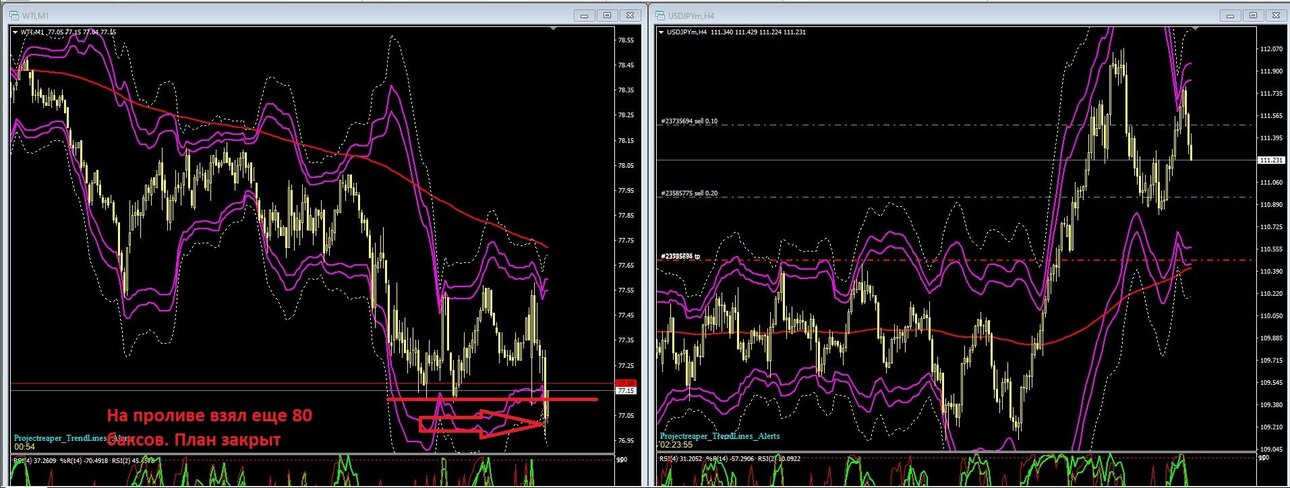Click the WTI OHLC values 77.05 77.15 77.04 77.15
Screen dimensions: 1290x488
coord(83,32)
